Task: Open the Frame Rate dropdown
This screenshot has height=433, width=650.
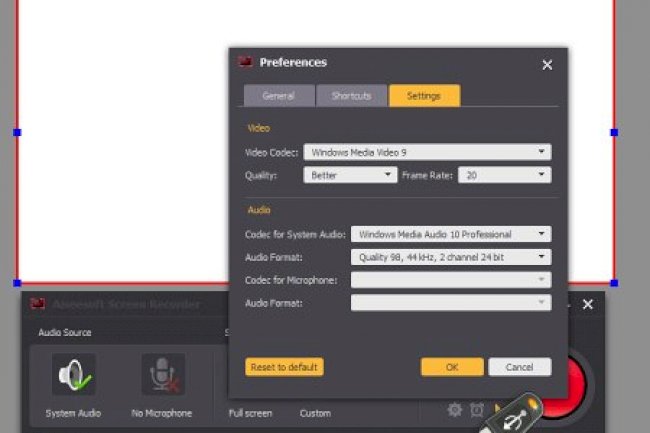Action: (504, 175)
